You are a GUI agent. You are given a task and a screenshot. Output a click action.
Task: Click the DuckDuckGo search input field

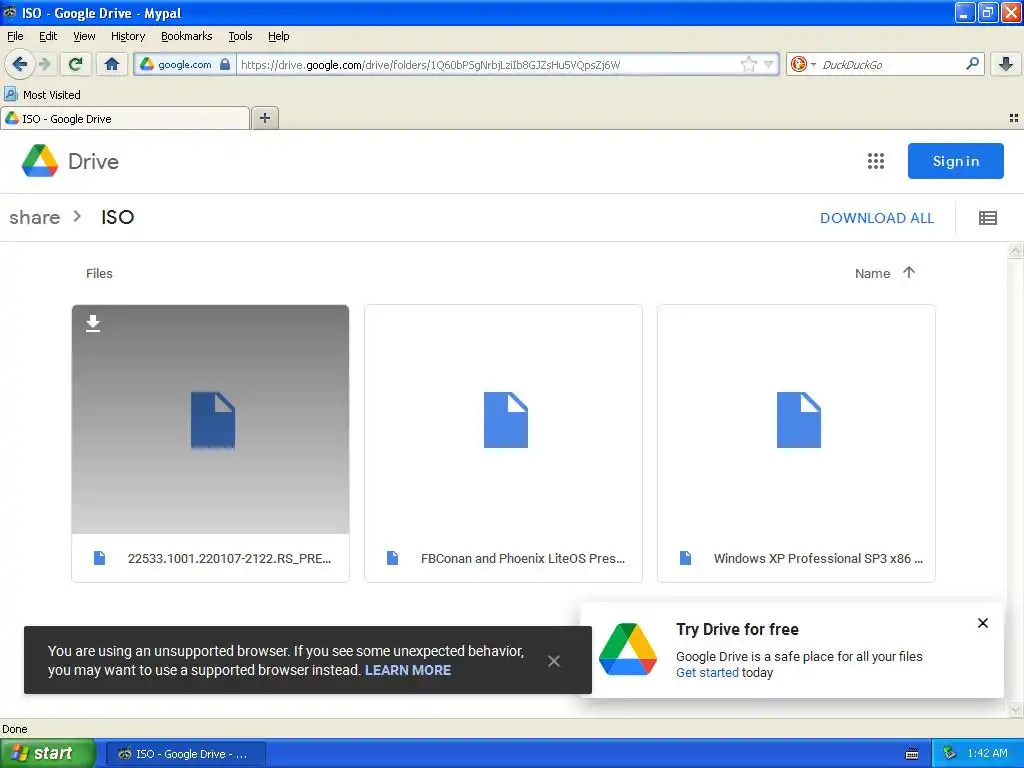pyautogui.click(x=890, y=65)
